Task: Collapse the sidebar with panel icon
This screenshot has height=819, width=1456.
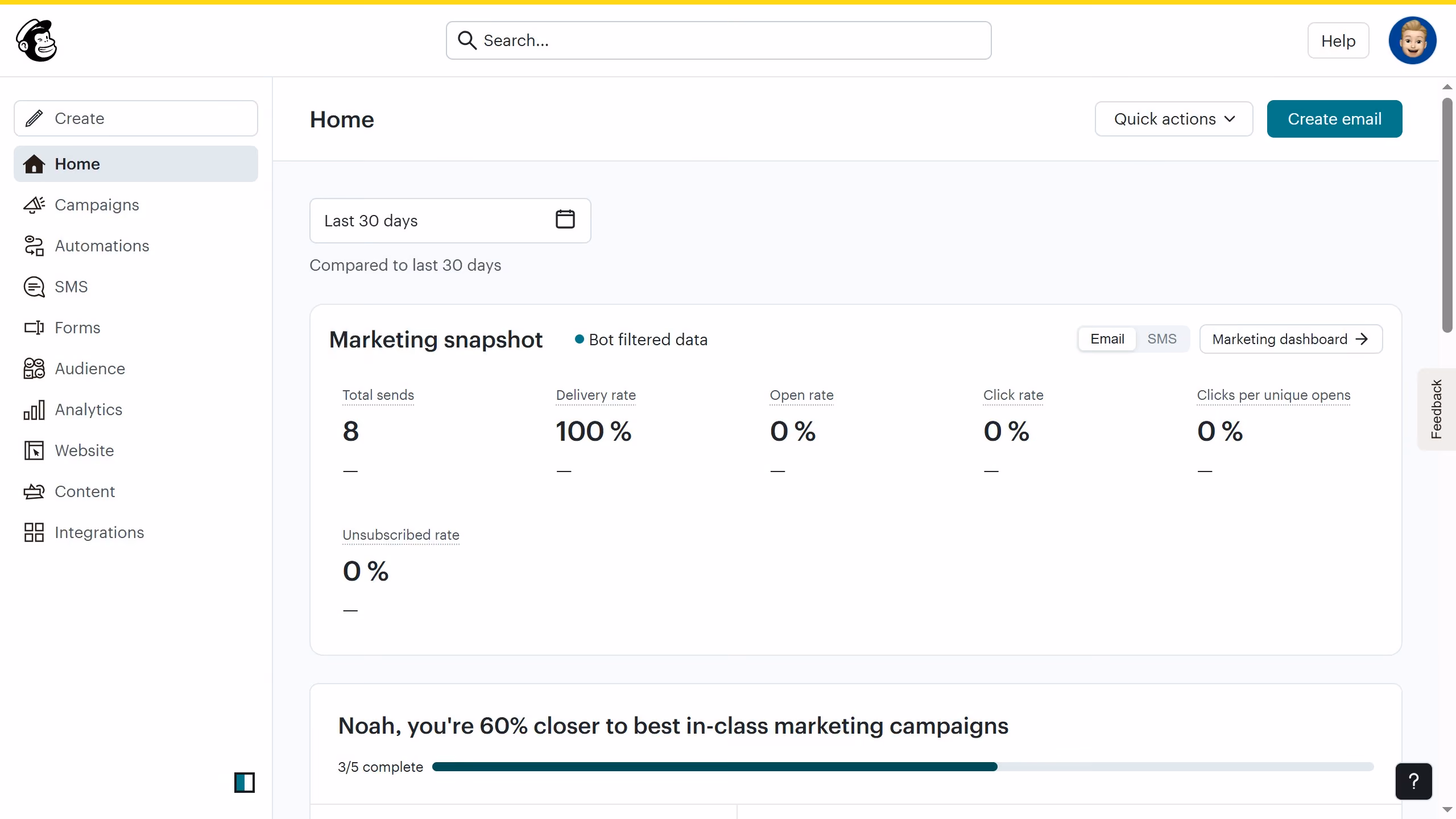Action: coord(245,783)
